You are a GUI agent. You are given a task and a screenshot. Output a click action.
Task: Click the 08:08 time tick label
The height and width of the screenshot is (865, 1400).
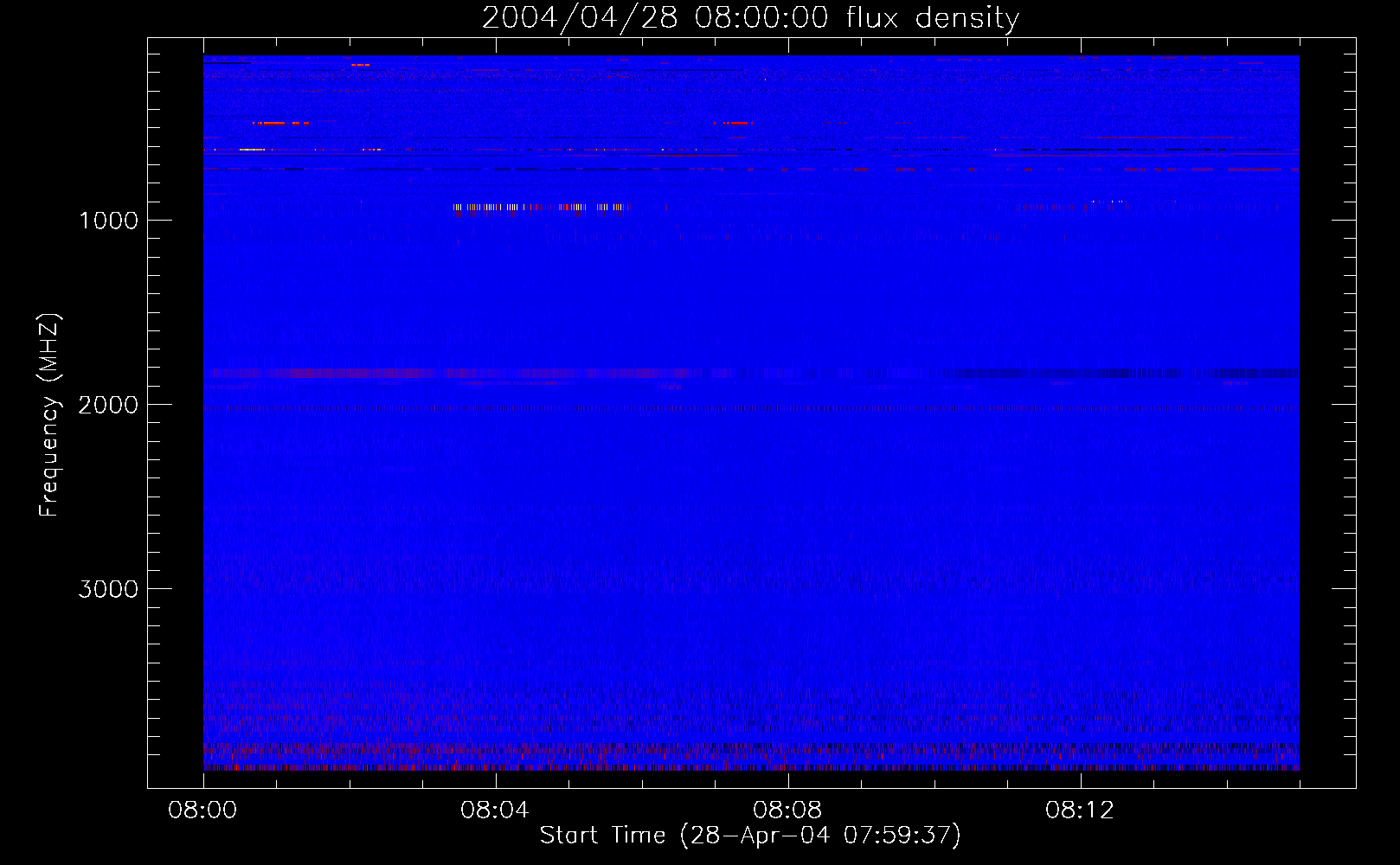pyautogui.click(x=787, y=811)
